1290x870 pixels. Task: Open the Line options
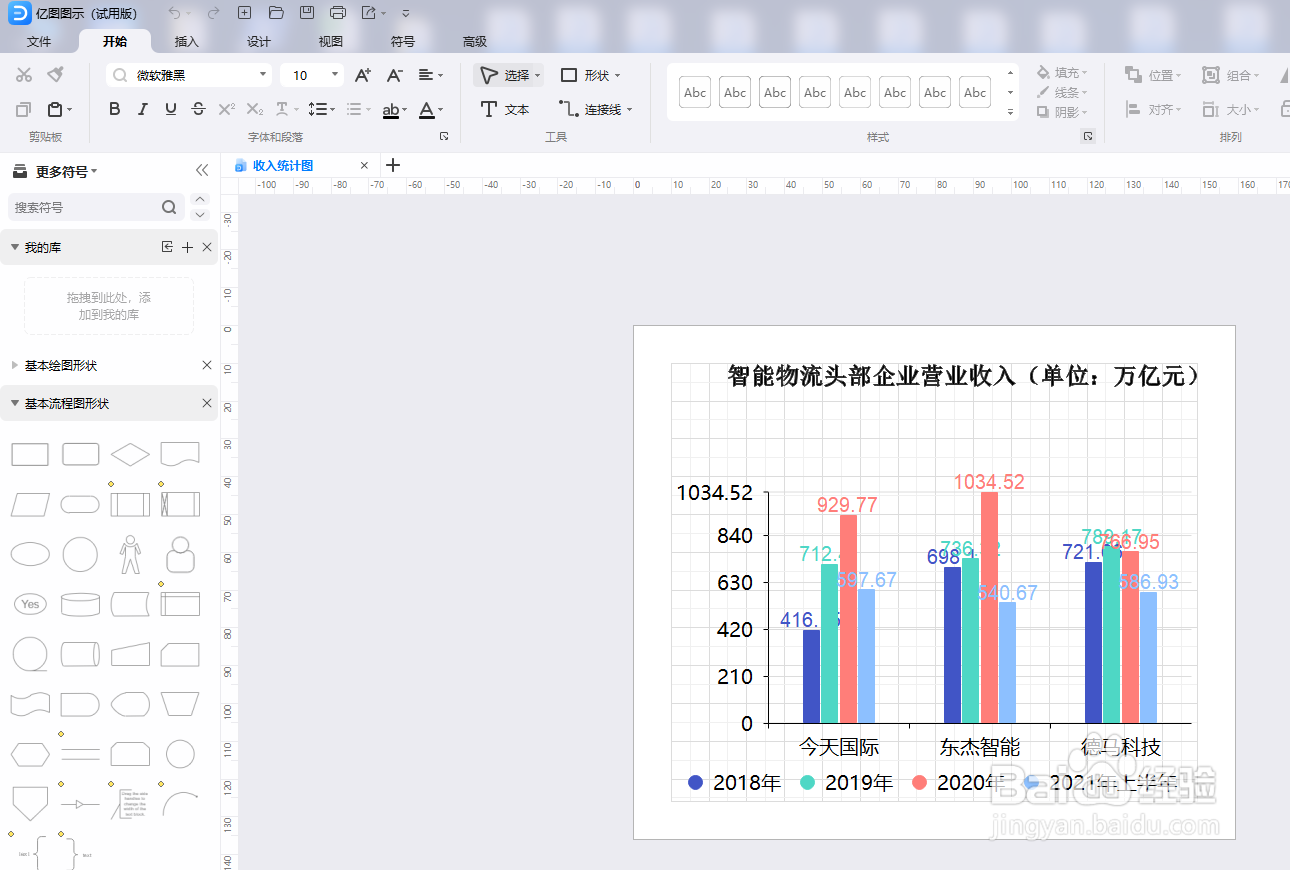tap(1062, 92)
